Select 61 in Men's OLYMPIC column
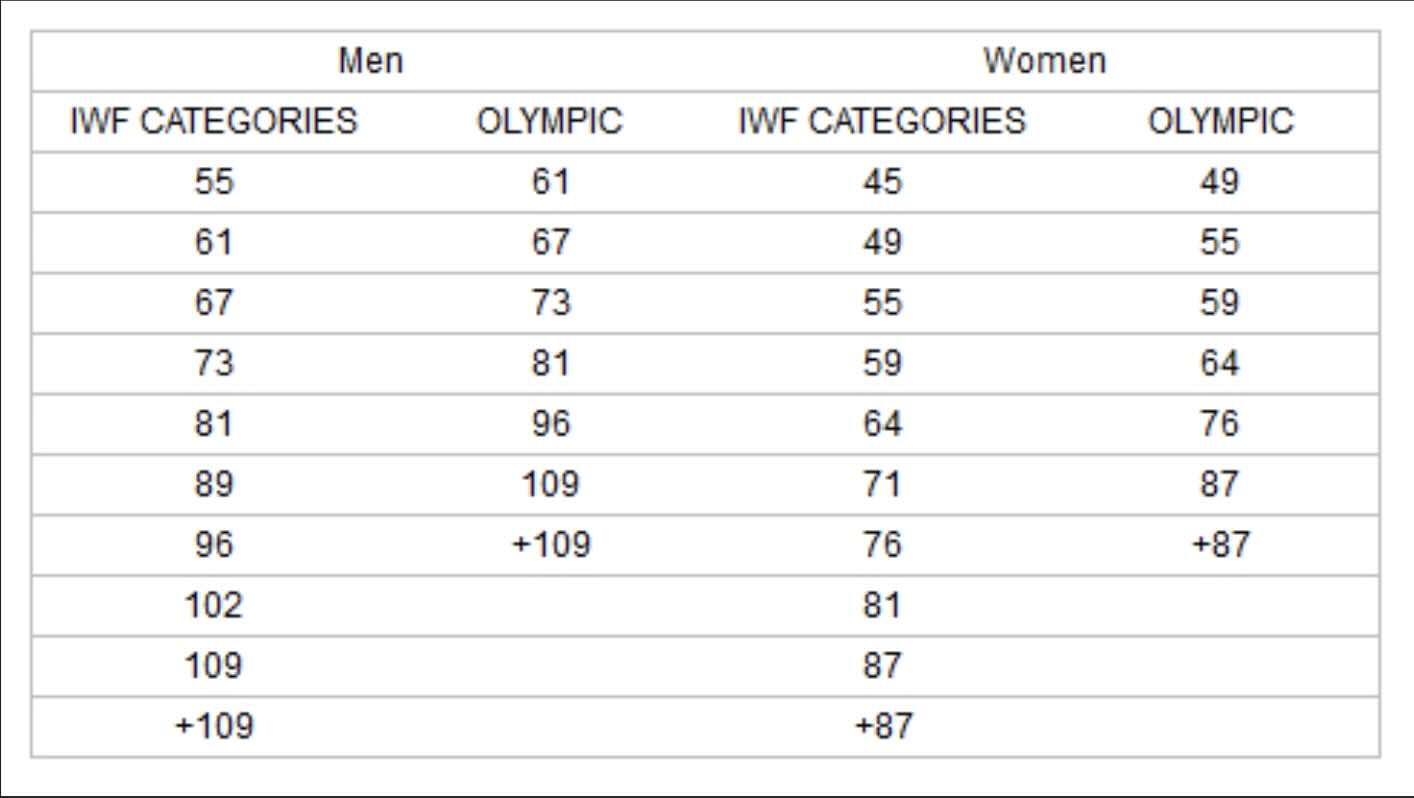This screenshot has width=1414, height=798. pos(549,183)
